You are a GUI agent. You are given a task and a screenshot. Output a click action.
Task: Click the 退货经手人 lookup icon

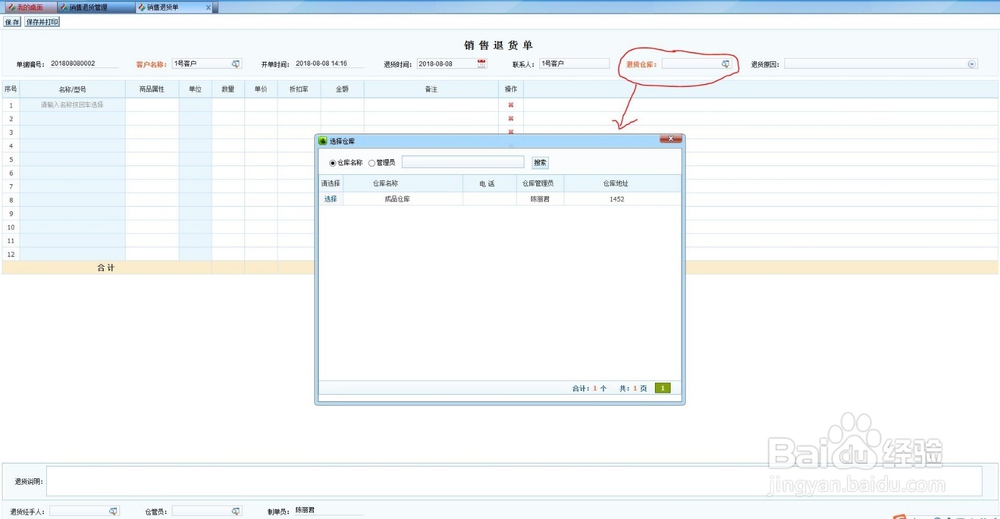pos(113,511)
